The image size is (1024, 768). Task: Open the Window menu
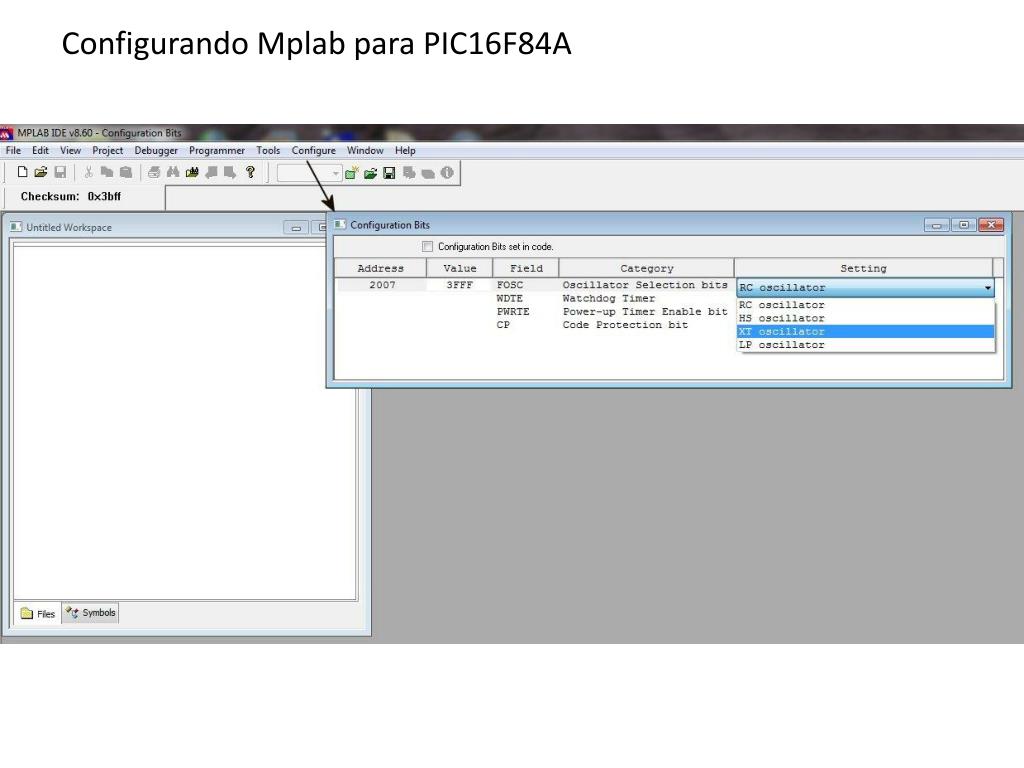click(x=365, y=150)
